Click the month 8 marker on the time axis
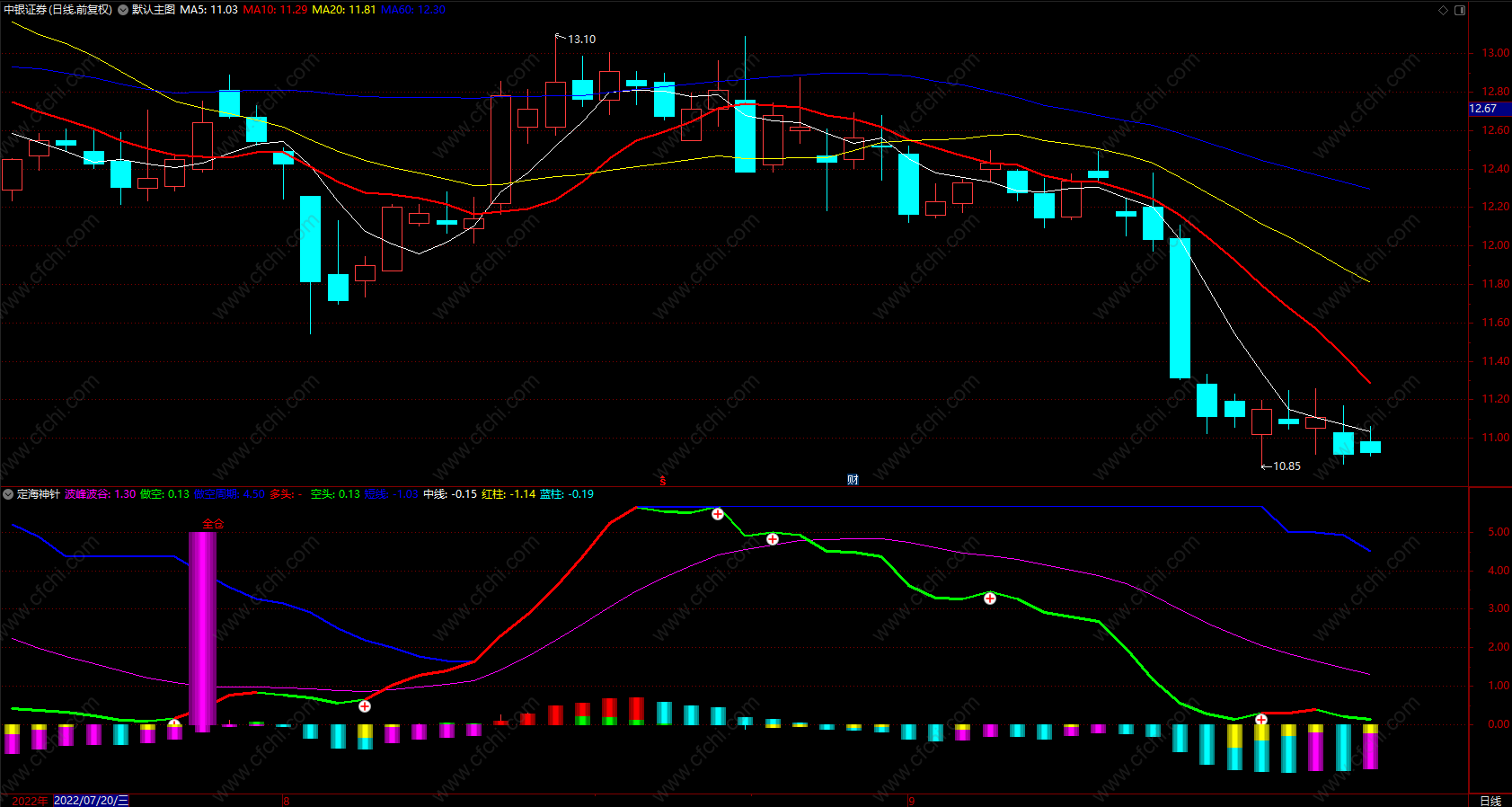 287,801
